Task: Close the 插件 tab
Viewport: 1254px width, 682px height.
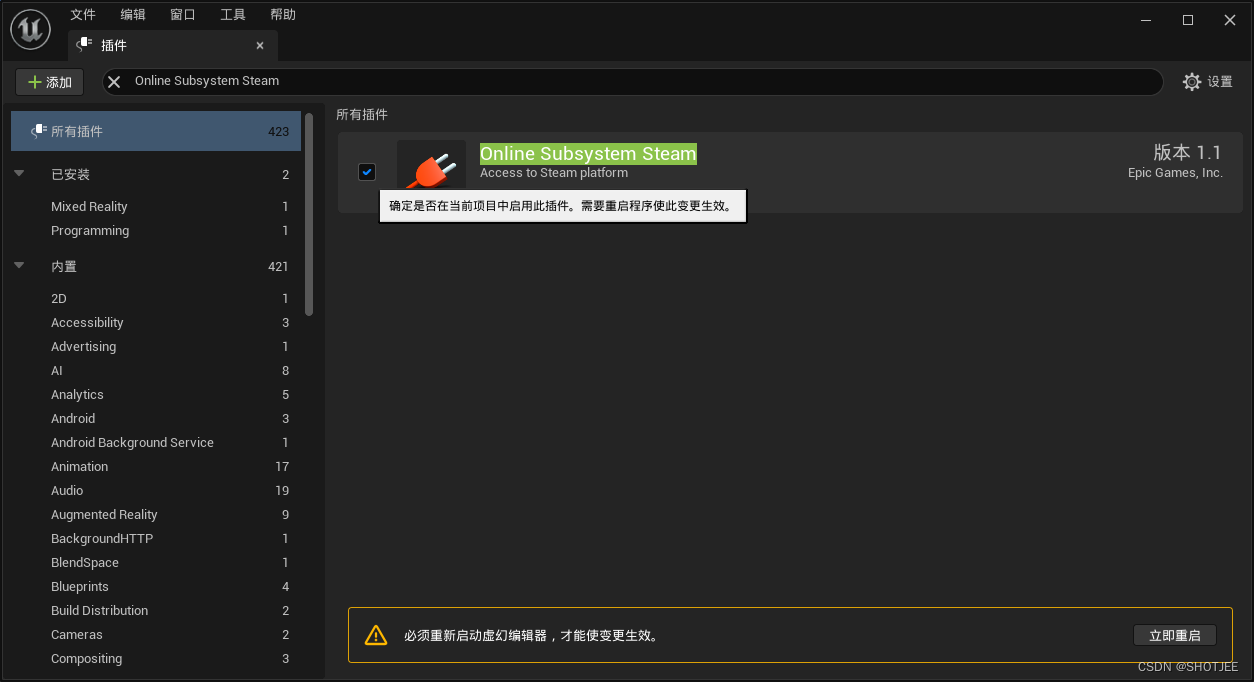Action: 260,45
